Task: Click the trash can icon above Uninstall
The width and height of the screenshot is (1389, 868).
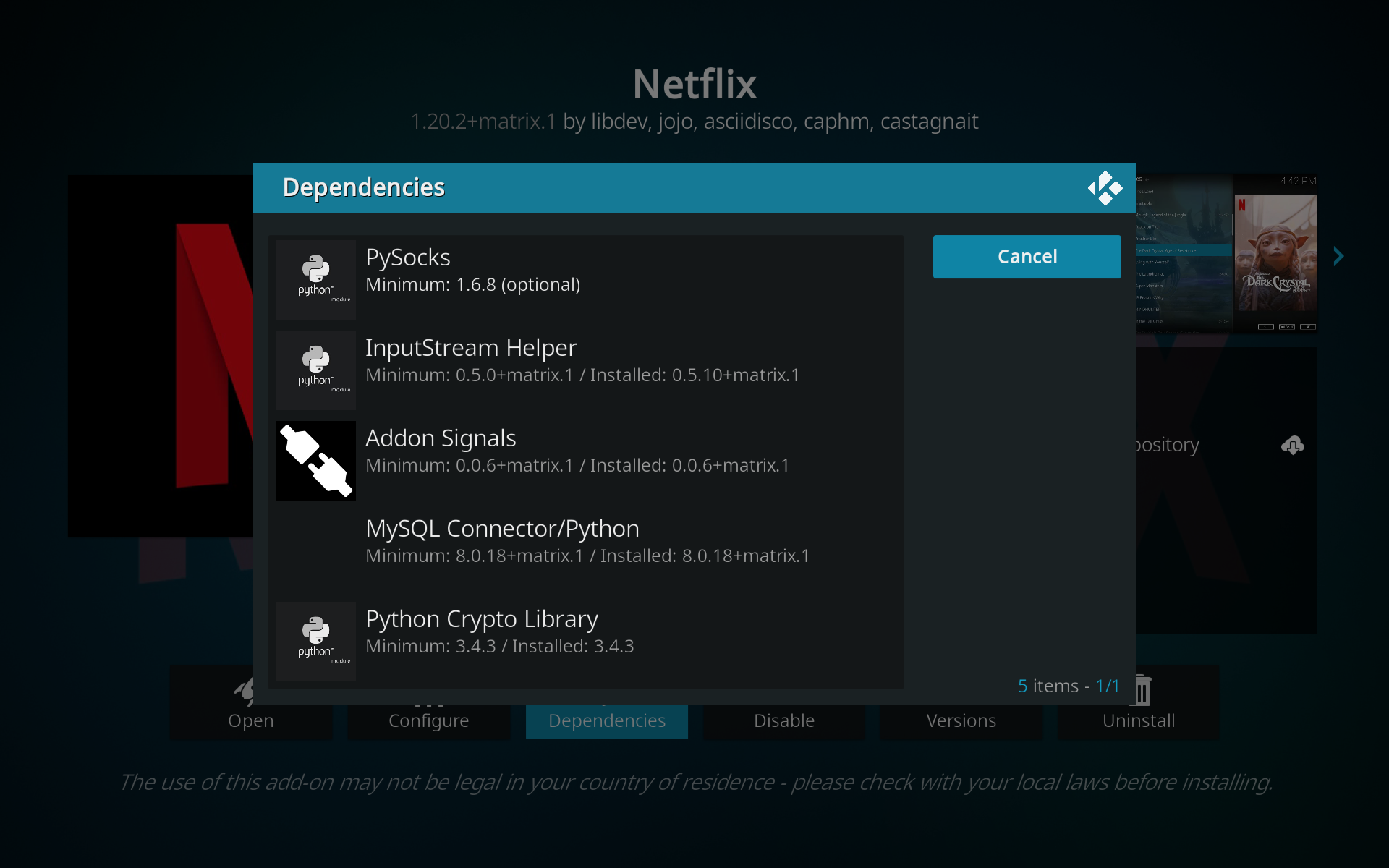Action: tap(1142, 691)
